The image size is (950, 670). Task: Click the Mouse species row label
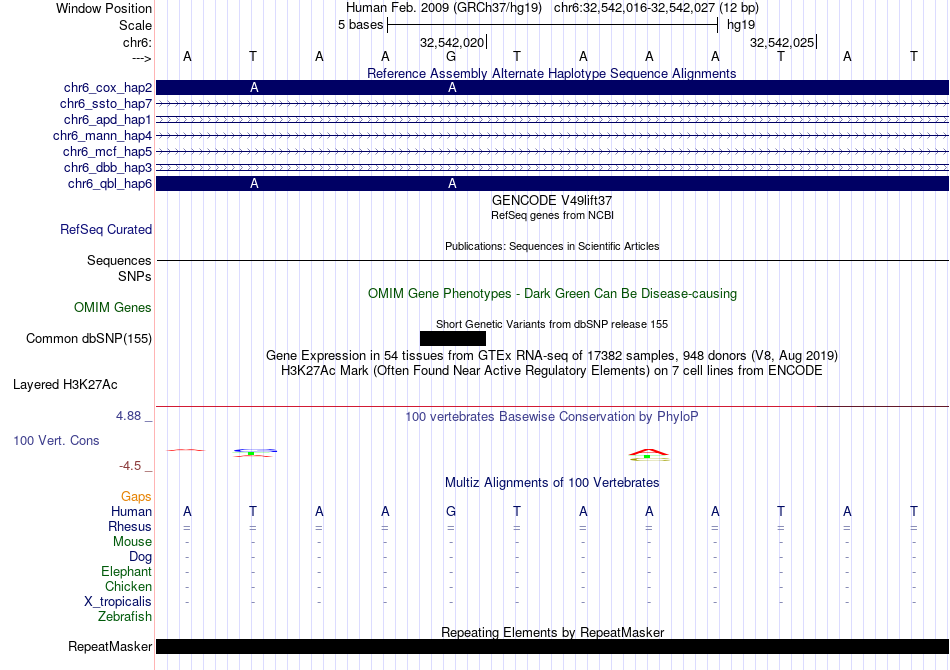pyautogui.click(x=132, y=542)
